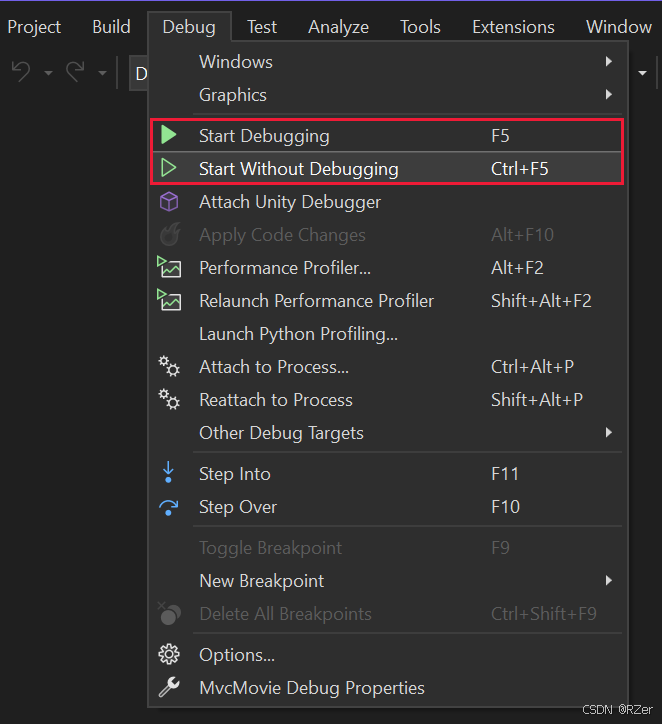The image size is (662, 724).
Task: Expand the Graphics submenu
Action: (608, 95)
